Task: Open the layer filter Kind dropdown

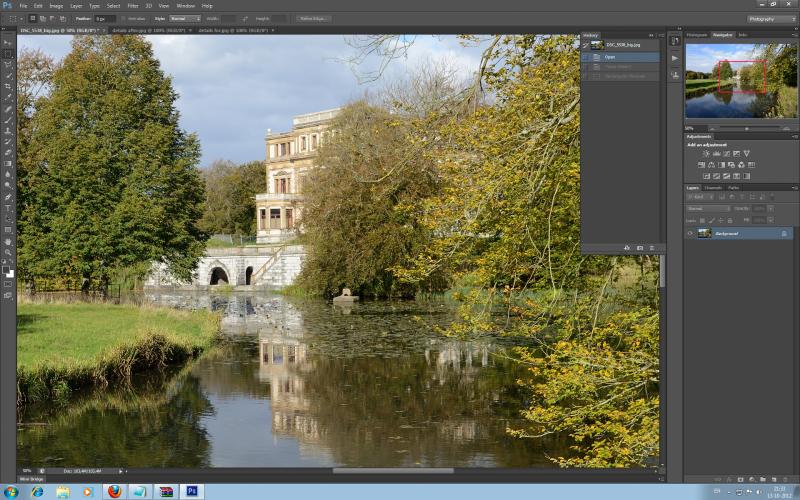Action: (699, 196)
